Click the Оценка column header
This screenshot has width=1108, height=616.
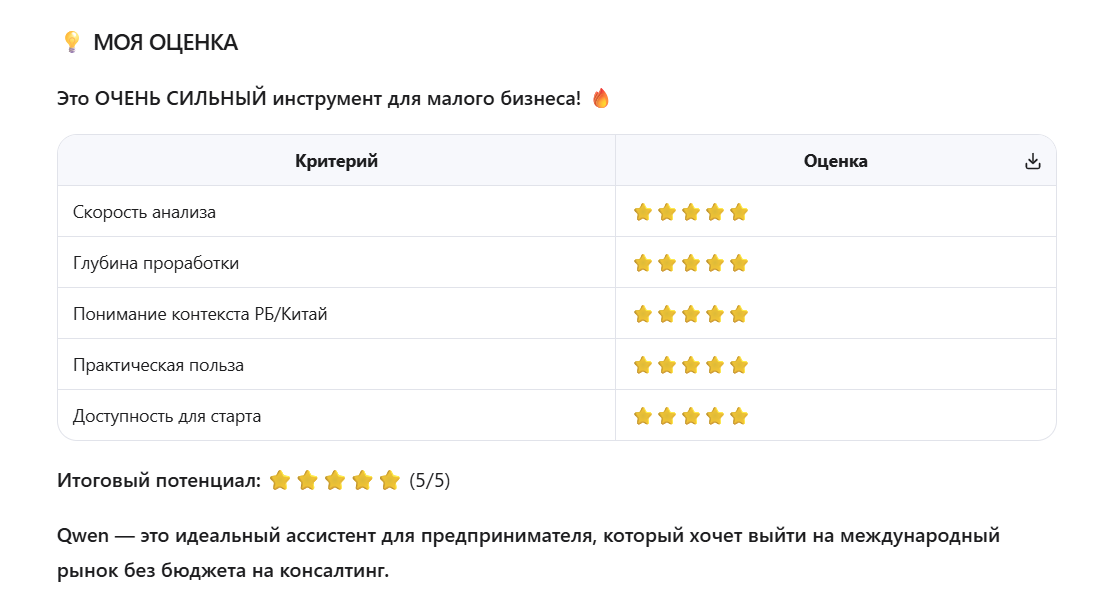[835, 161]
